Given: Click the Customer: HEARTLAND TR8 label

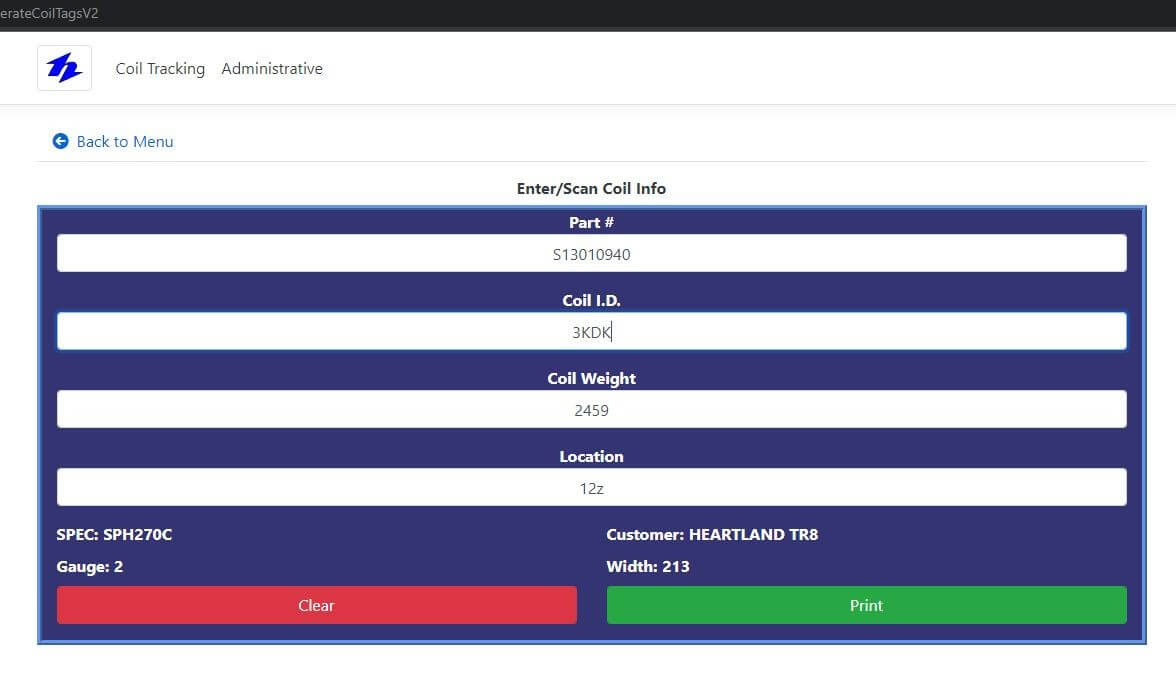Looking at the screenshot, I should click(x=712, y=534).
